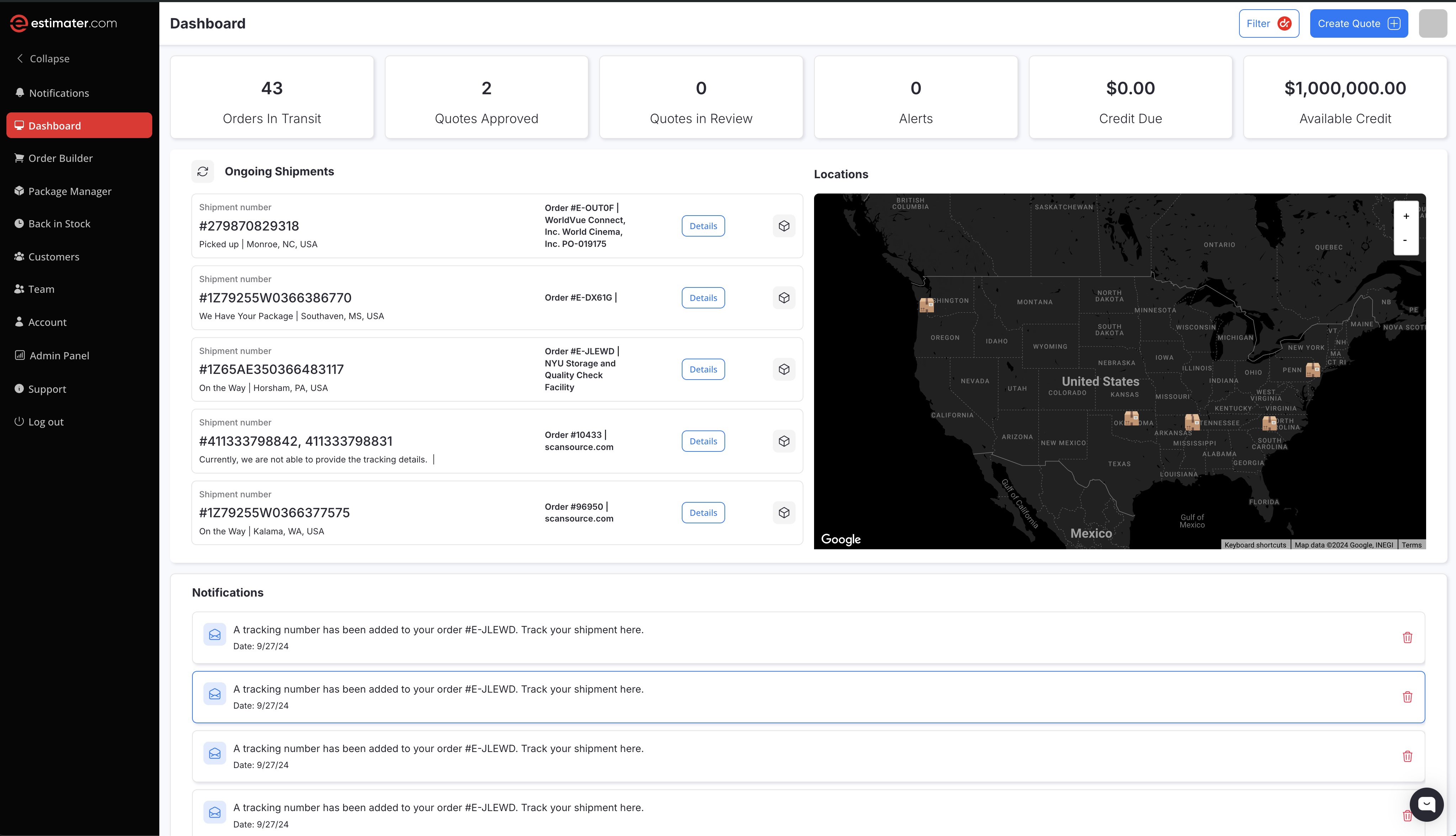The width and height of the screenshot is (1456, 836).
Task: Open the Quotes Approved card
Action: tap(487, 97)
